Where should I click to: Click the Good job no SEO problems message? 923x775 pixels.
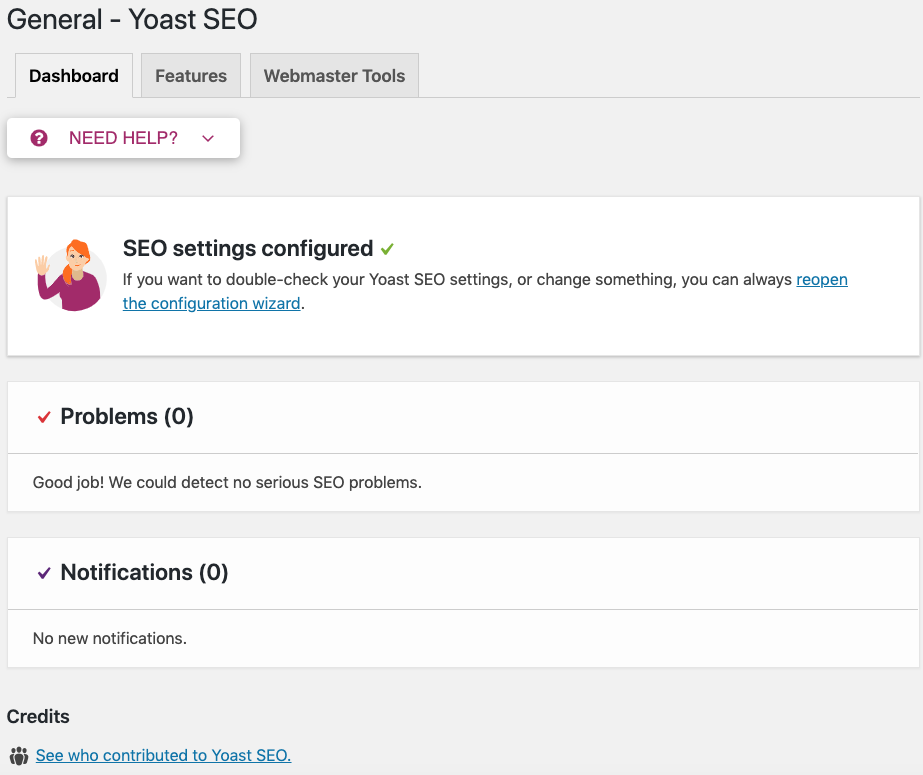coord(227,483)
